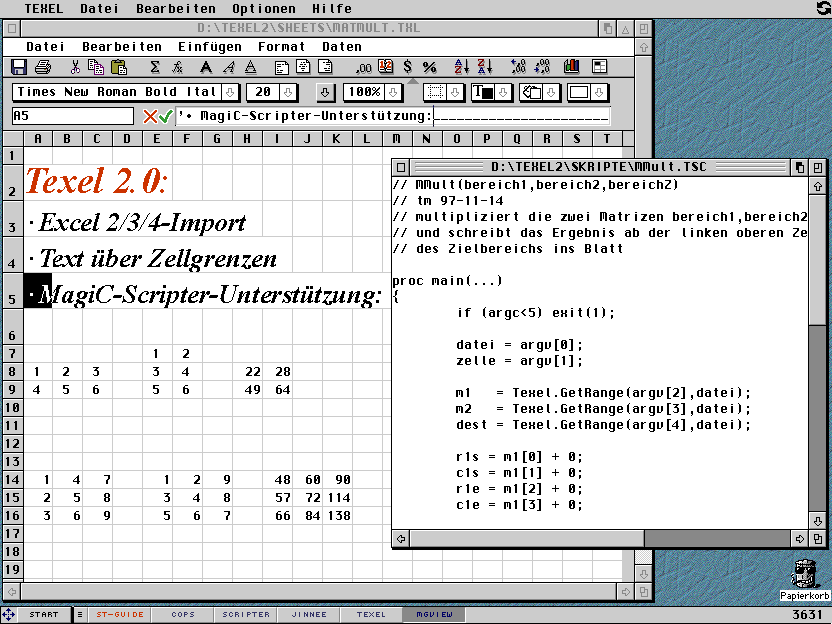Sort ascending with the A-Z icon
Viewport: 832px width, 624px height.
462,67
